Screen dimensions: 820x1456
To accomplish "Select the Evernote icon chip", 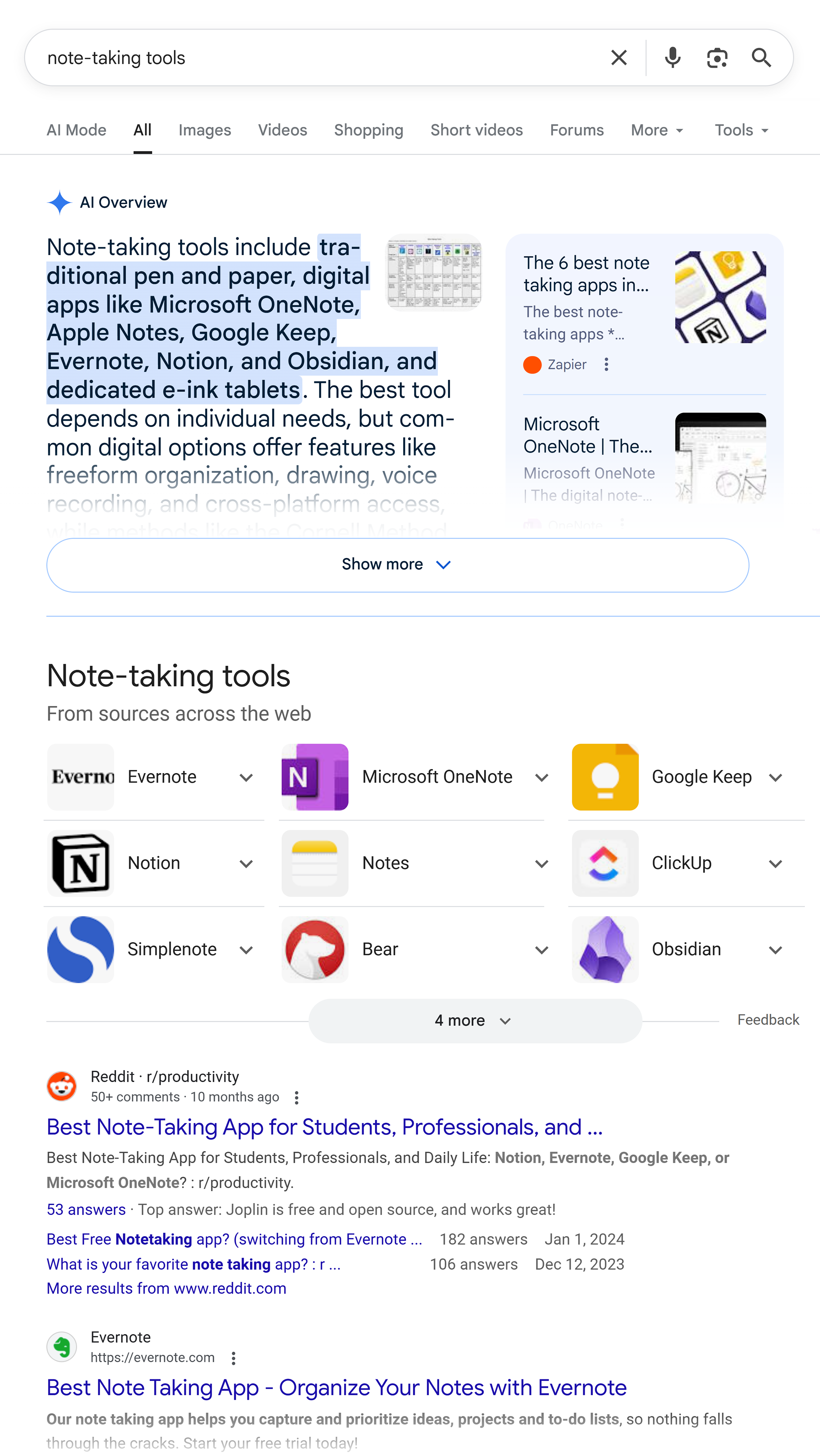I will point(80,777).
